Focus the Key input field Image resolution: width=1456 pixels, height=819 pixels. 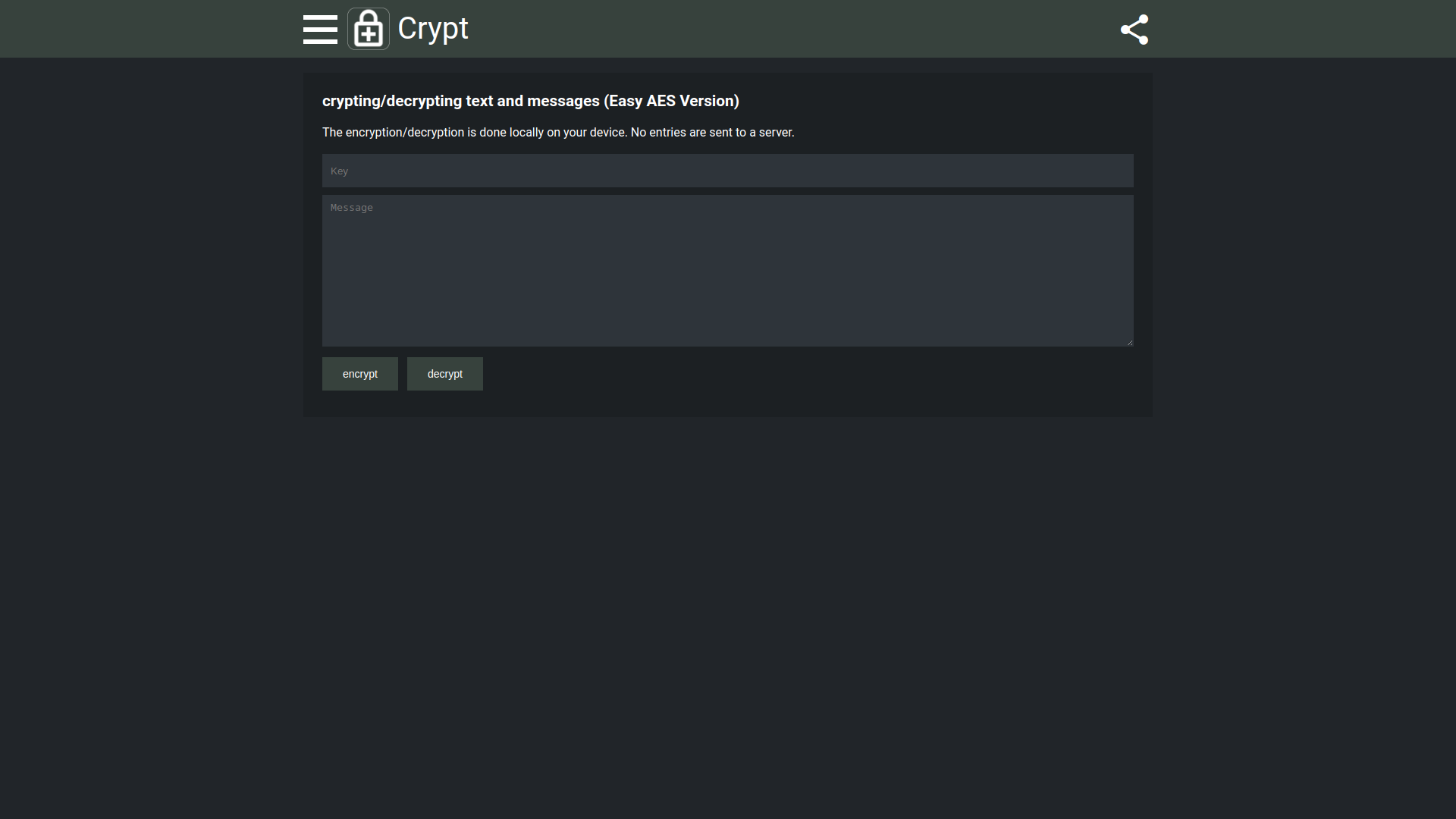tap(728, 171)
